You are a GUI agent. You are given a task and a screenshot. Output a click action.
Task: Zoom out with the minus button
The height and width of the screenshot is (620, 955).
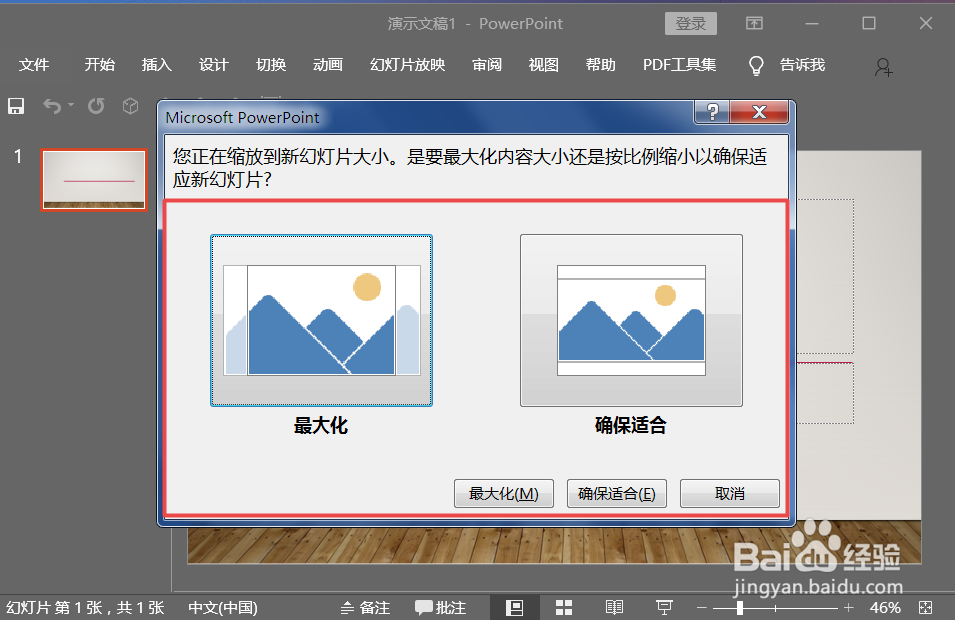(701, 607)
